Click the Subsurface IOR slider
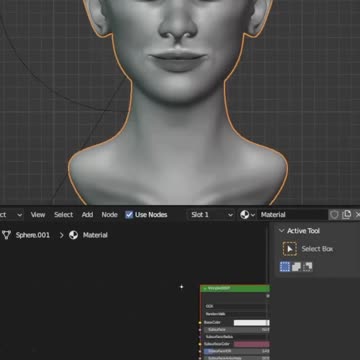Viewport: 360px width, 360px height. pyautogui.click(x=237, y=351)
